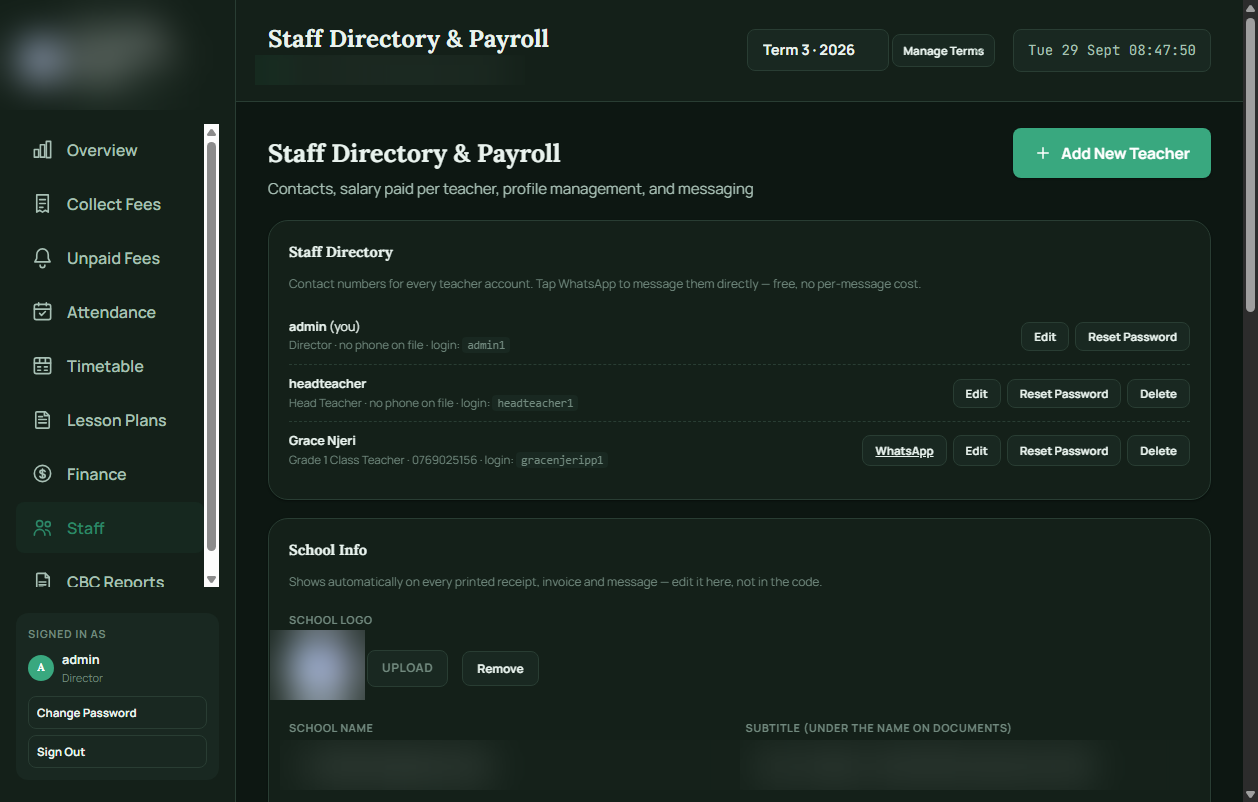Open the Overview bar chart icon
1258x802 pixels.
[x=42, y=150]
